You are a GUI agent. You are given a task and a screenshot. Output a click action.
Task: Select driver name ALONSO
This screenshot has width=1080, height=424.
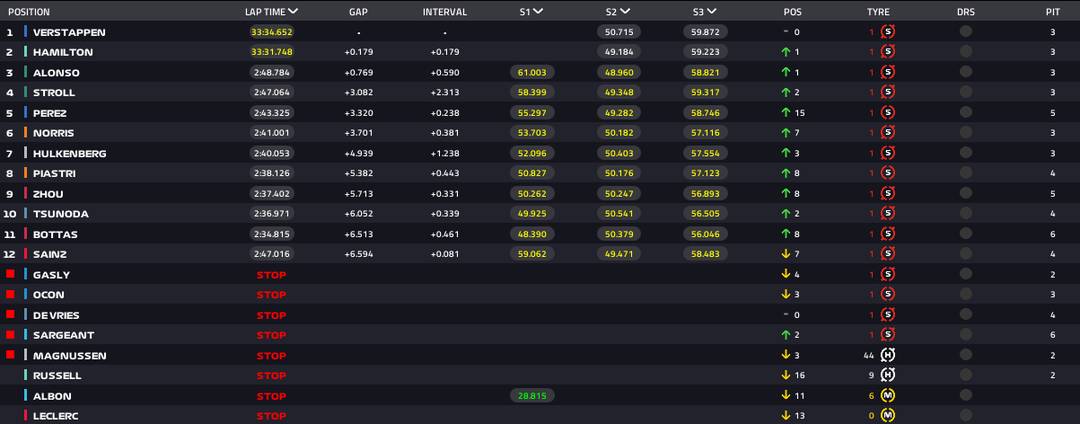coord(56,73)
